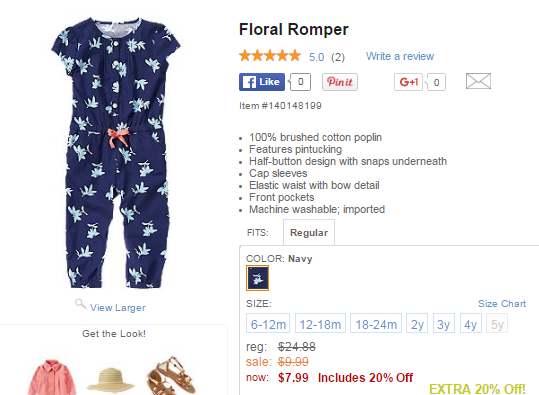Choose size 4y option

(x=471, y=323)
